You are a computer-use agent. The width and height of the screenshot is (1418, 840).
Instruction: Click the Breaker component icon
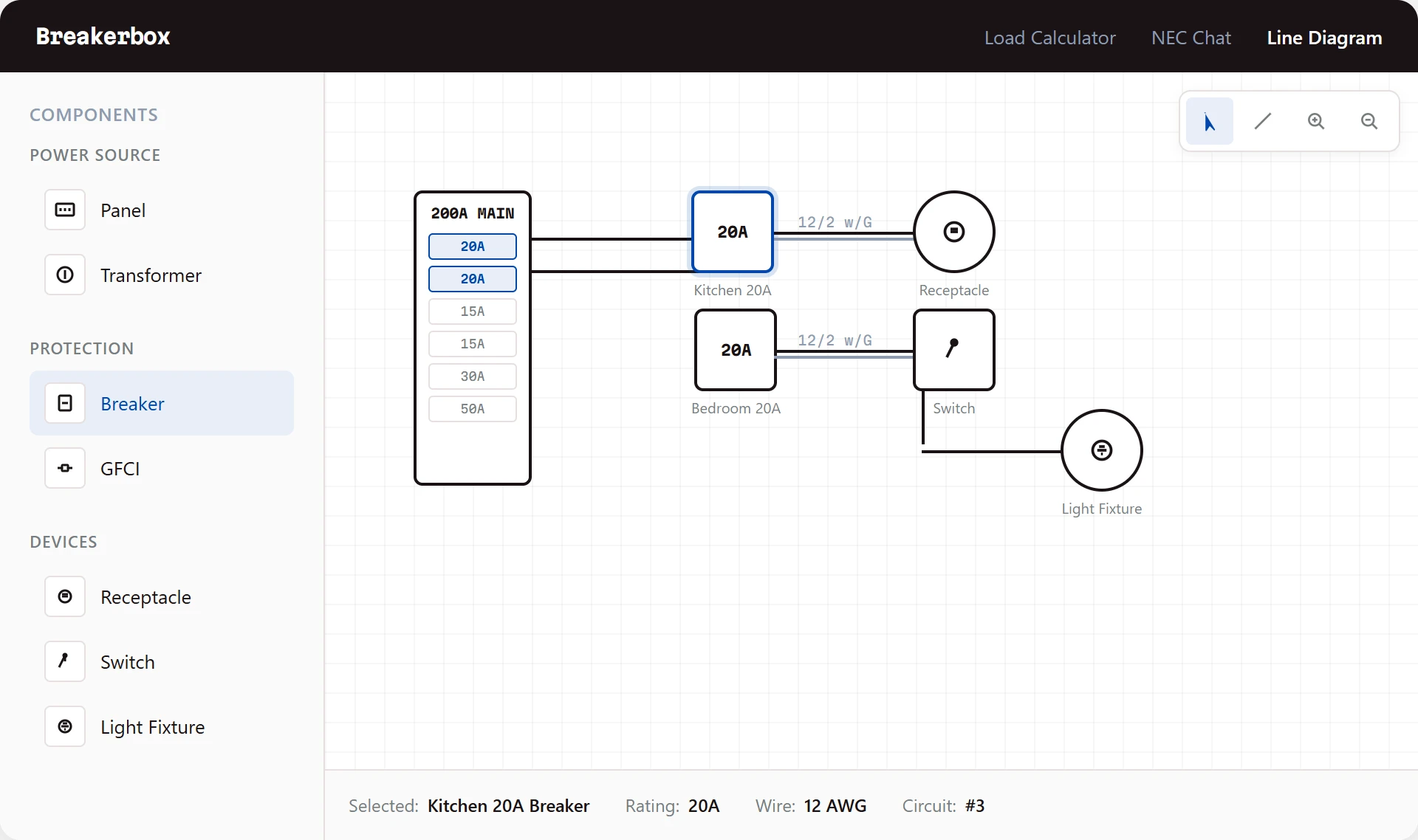65,404
